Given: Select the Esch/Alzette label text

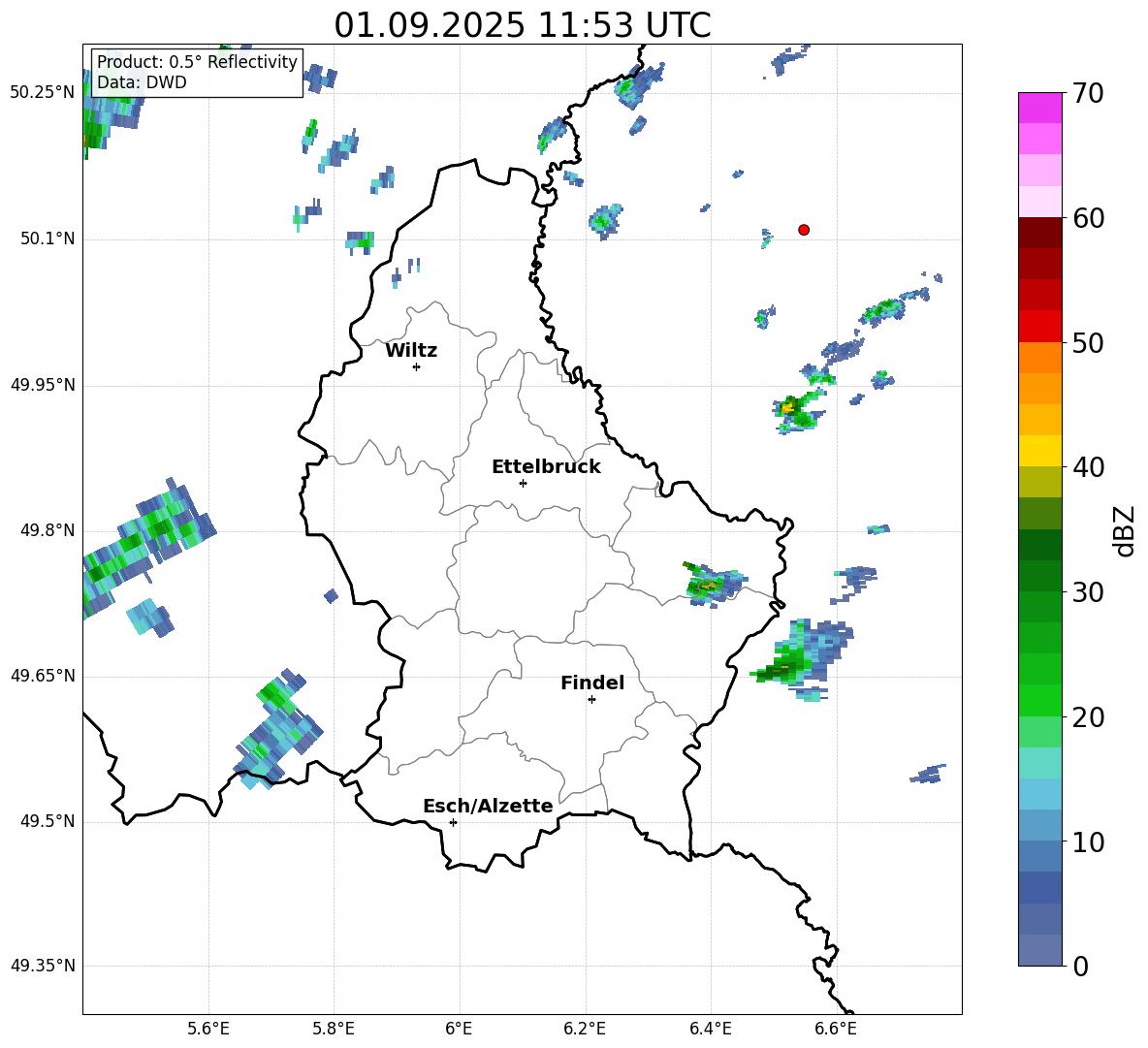Looking at the screenshot, I should tap(488, 807).
